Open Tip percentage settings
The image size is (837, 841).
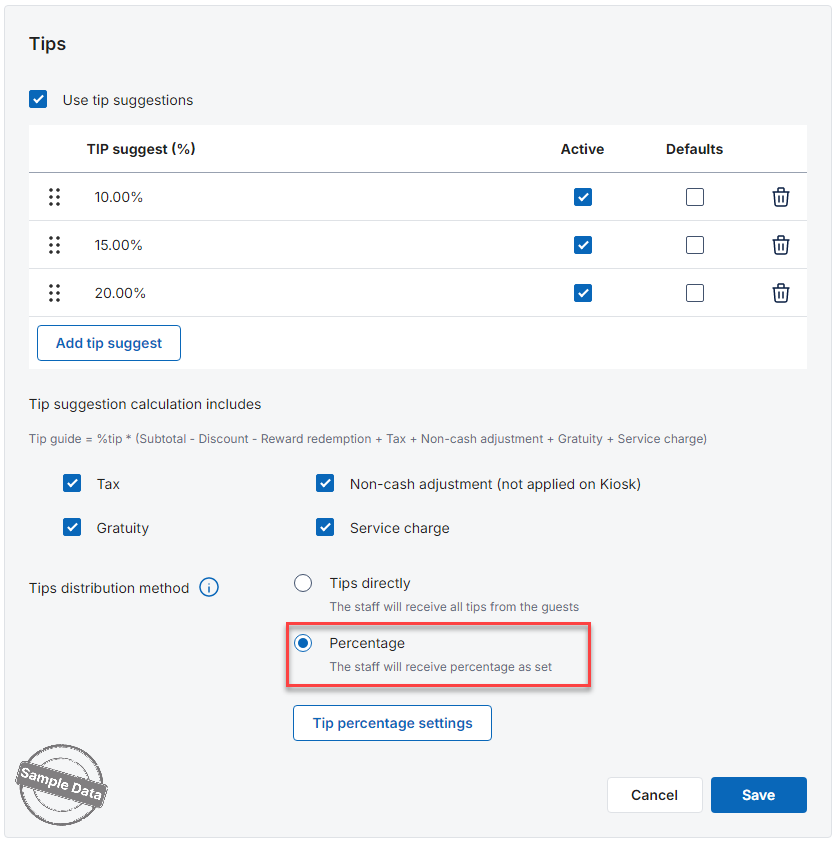[392, 723]
